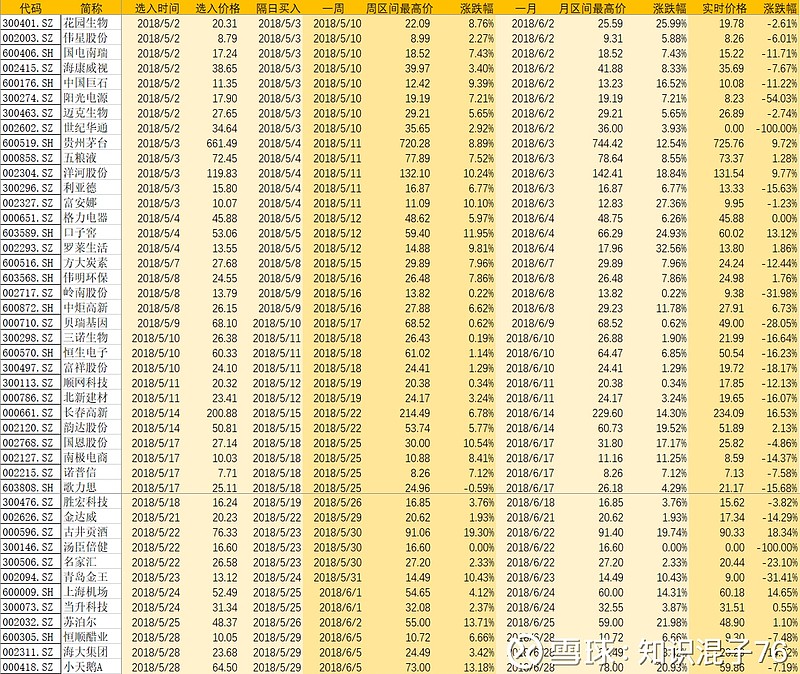Select the 代码 column header
Viewport: 800px width, 674px height.
click(x=30, y=8)
